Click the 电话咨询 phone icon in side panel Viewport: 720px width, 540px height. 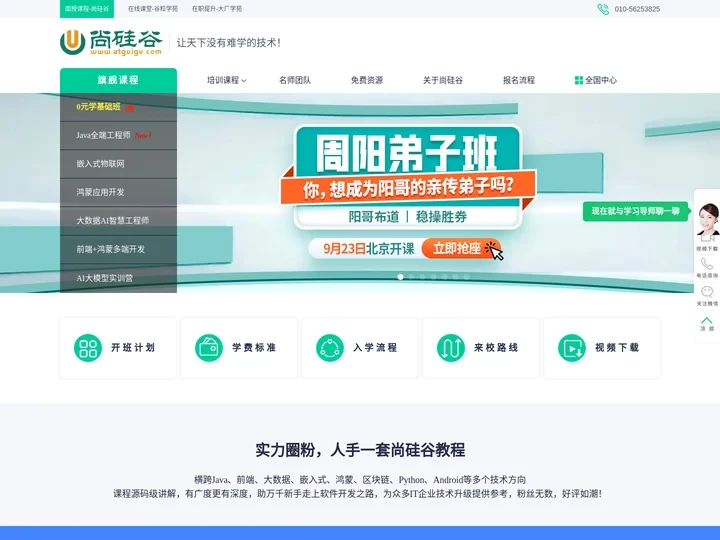pyautogui.click(x=707, y=264)
